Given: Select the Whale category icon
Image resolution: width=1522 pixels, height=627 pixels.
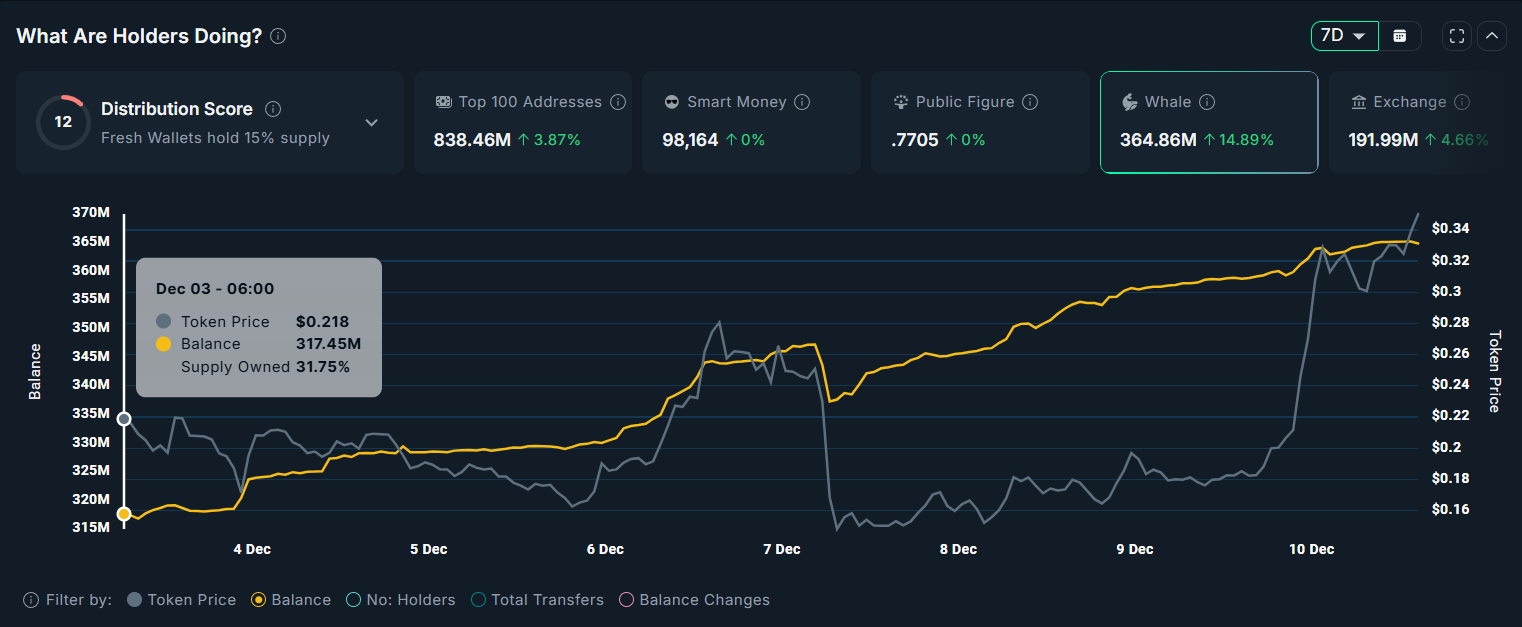Looking at the screenshot, I should coord(1128,101).
